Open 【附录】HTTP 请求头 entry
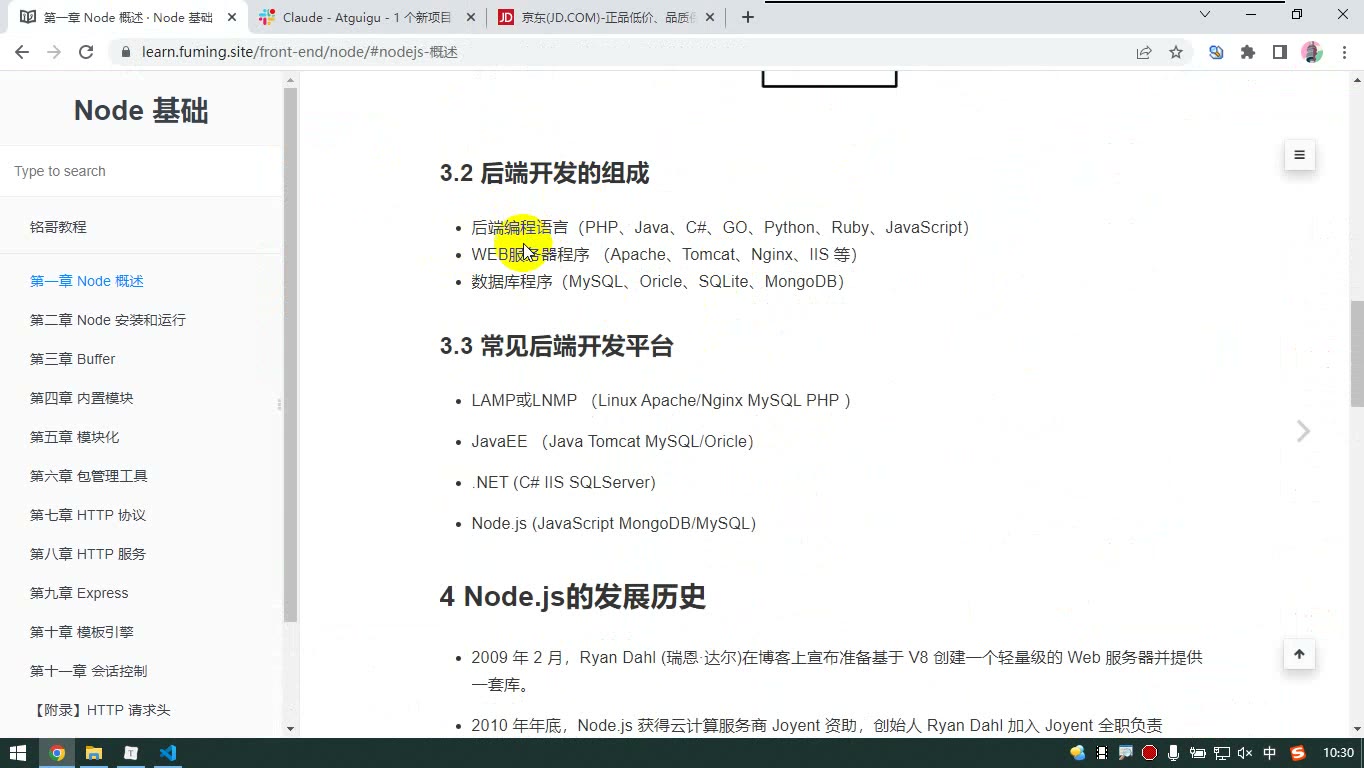This screenshot has width=1364, height=768. click(x=100, y=710)
